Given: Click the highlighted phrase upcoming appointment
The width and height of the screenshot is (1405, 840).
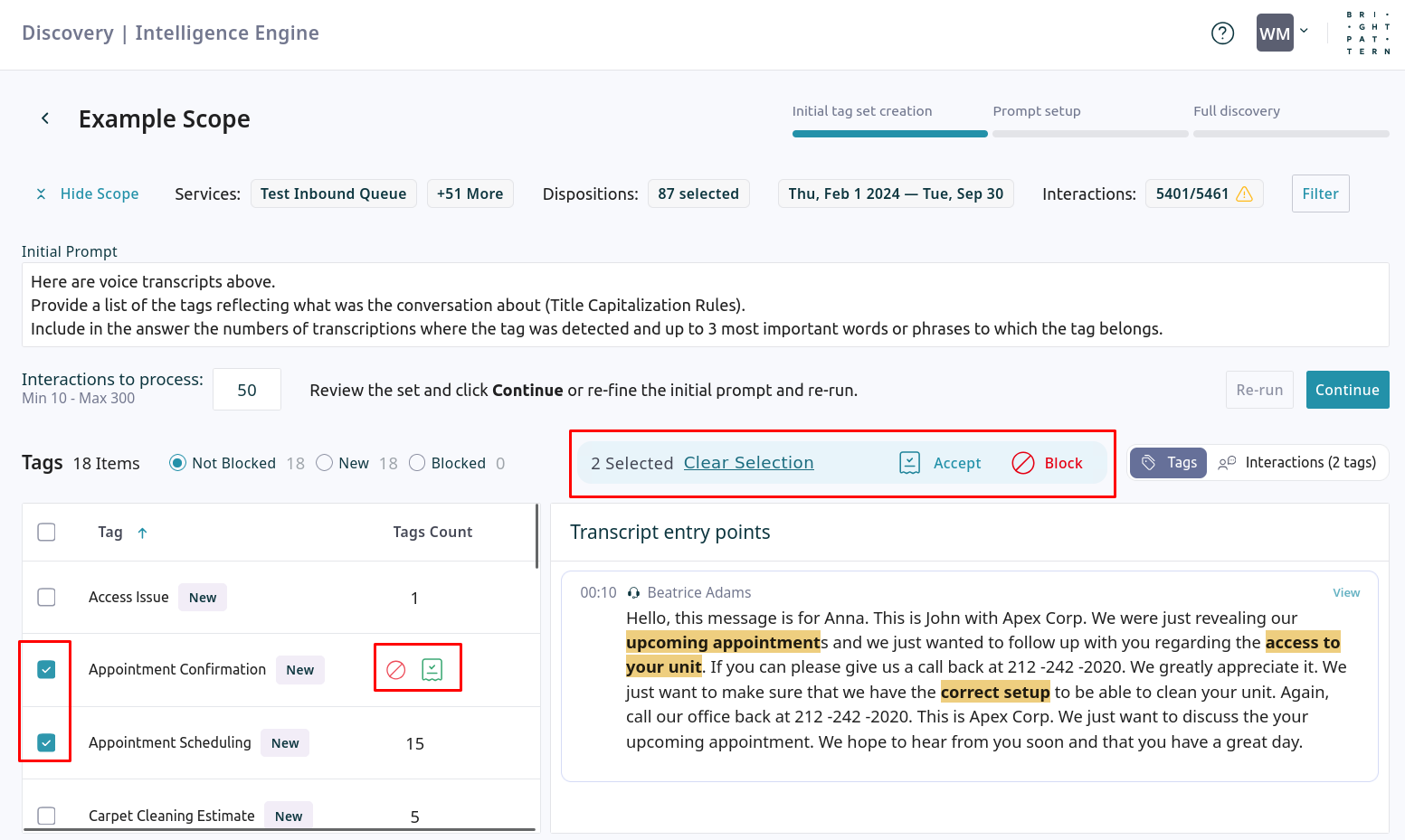Looking at the screenshot, I should coord(723,642).
